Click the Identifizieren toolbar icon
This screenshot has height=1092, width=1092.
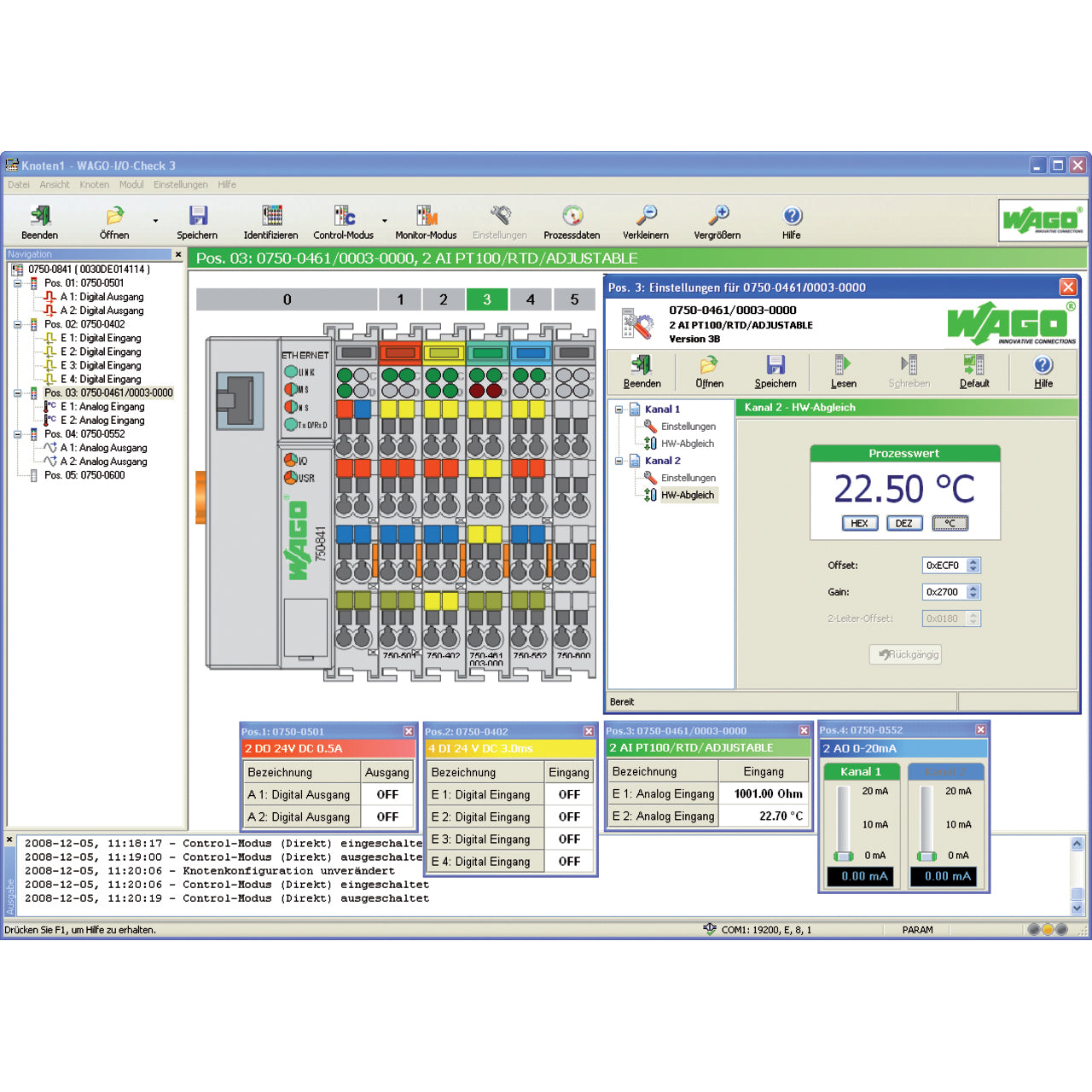tap(271, 216)
